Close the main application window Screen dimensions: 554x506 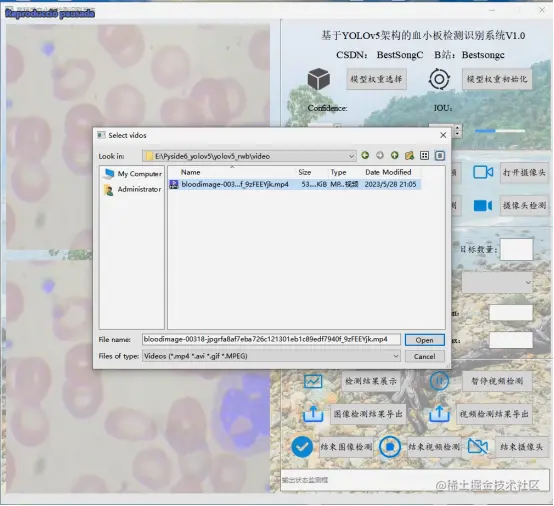tap(541, 10)
